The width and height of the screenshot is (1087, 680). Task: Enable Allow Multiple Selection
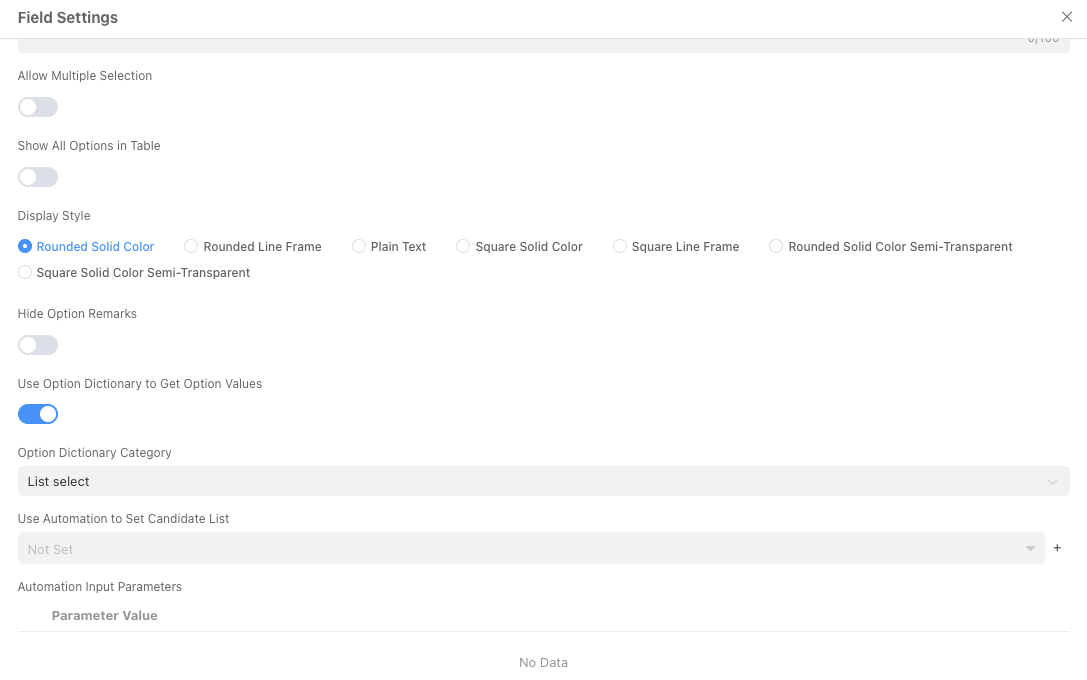pos(37,107)
